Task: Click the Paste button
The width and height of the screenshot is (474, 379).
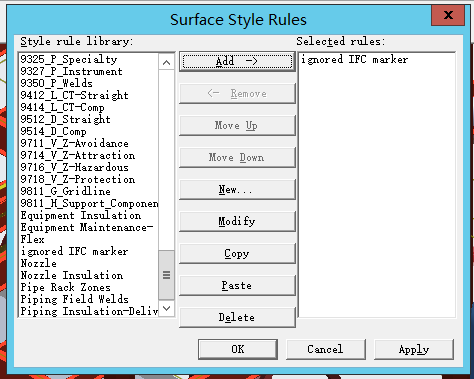Action: [237, 285]
